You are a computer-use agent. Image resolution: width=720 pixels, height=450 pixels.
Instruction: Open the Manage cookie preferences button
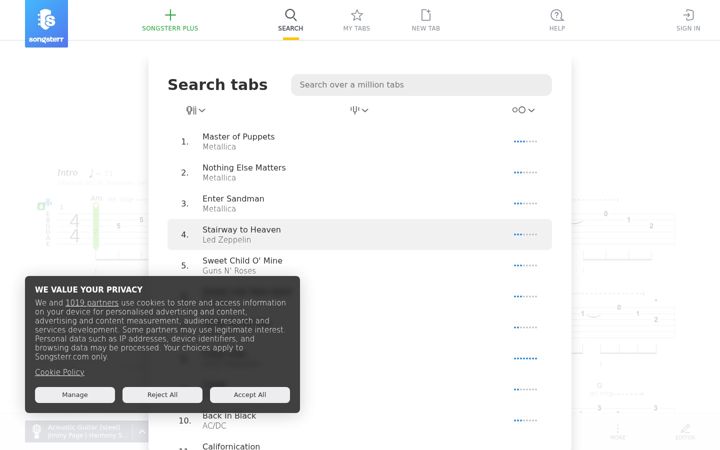75,395
